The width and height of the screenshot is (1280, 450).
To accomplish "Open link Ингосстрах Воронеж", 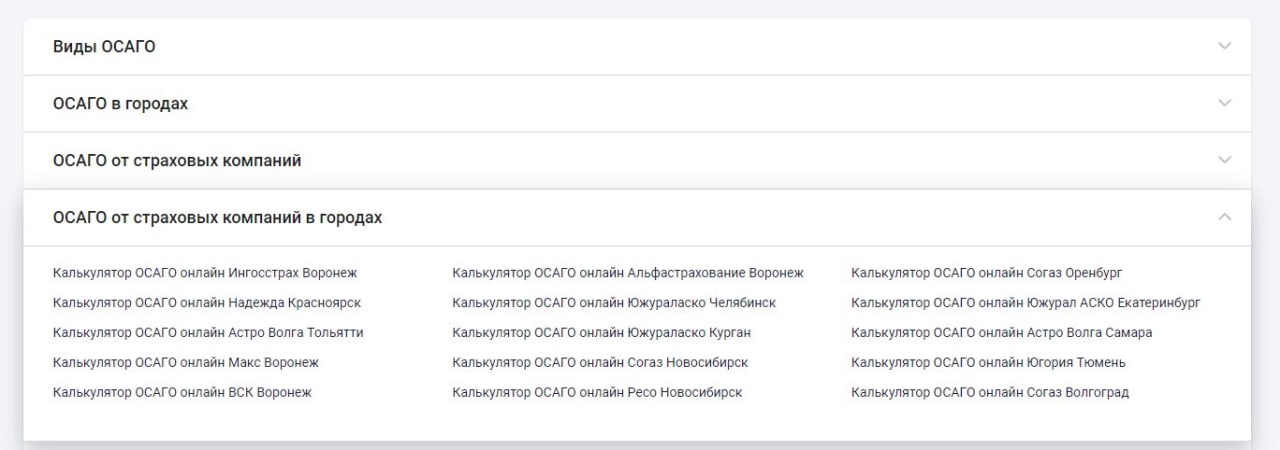I will point(205,273).
